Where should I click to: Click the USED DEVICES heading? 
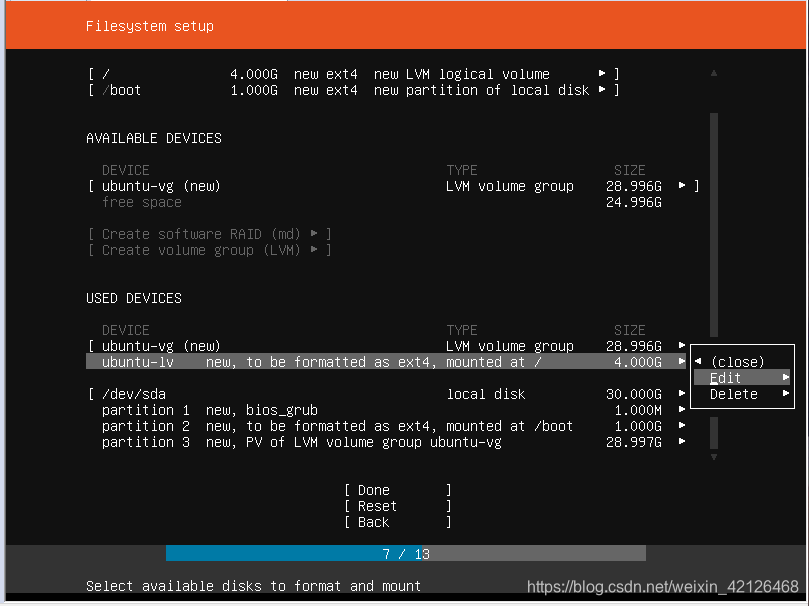[x=134, y=298]
